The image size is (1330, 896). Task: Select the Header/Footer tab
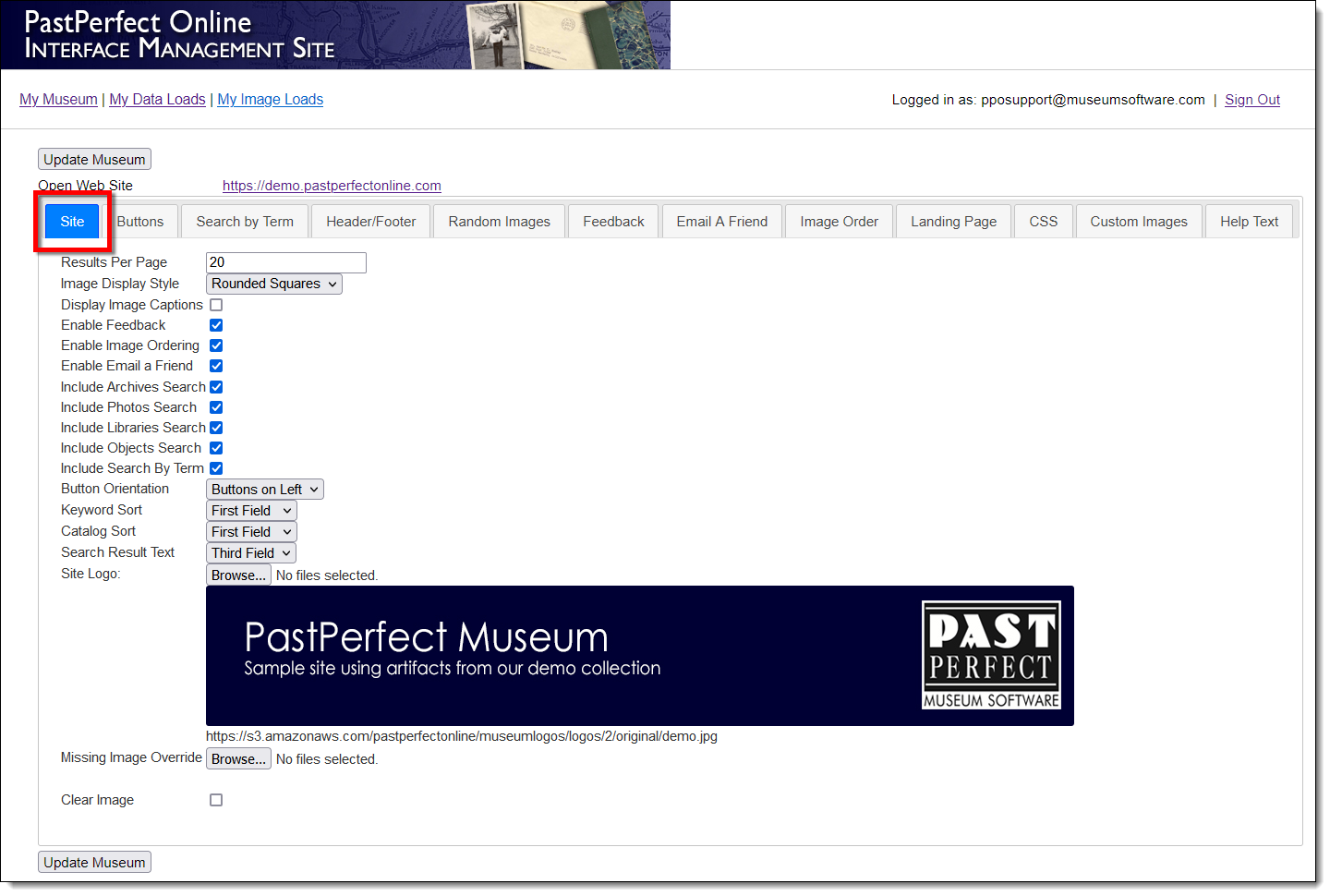coord(370,222)
